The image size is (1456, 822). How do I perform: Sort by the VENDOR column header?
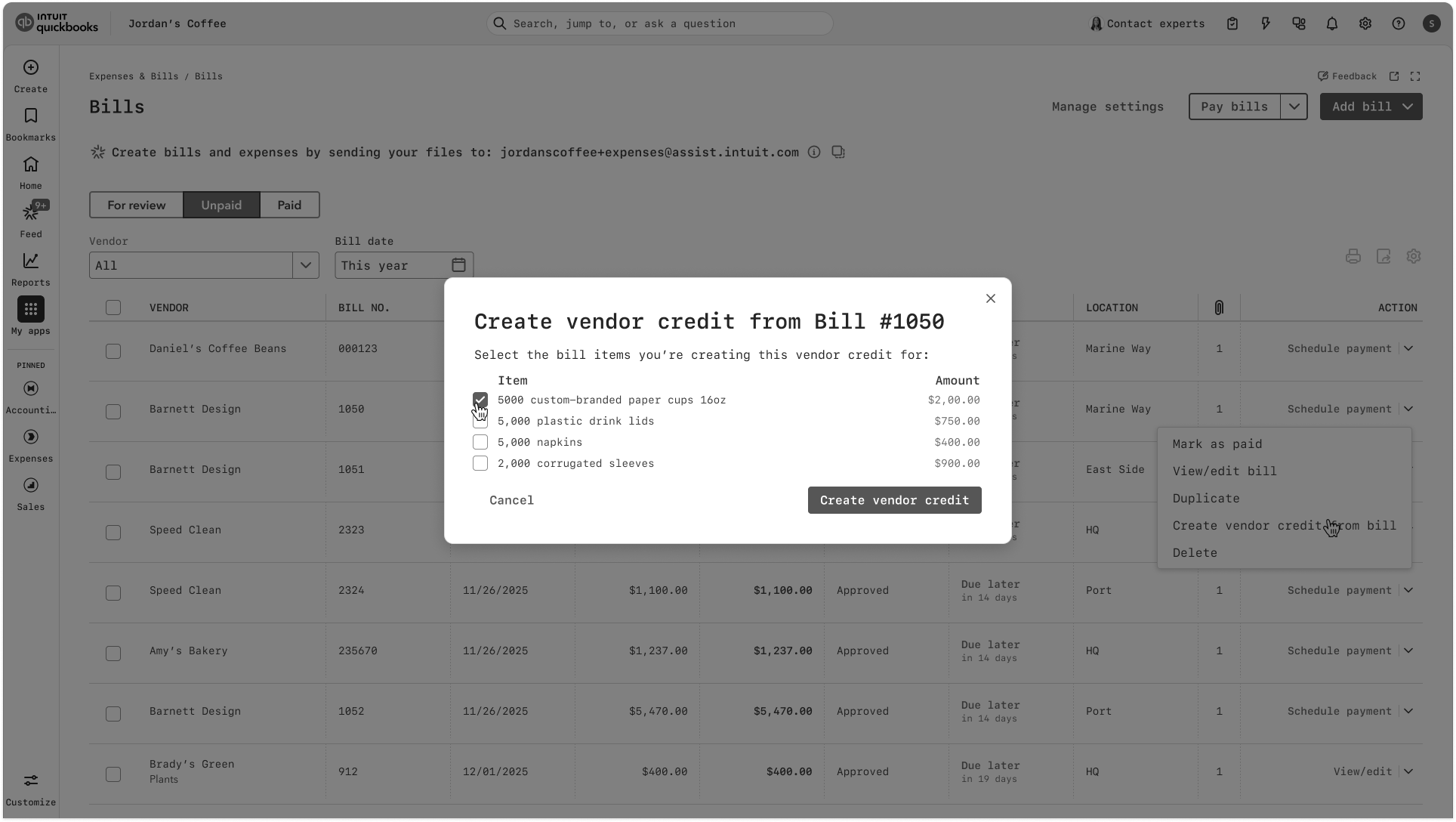[x=168, y=307]
